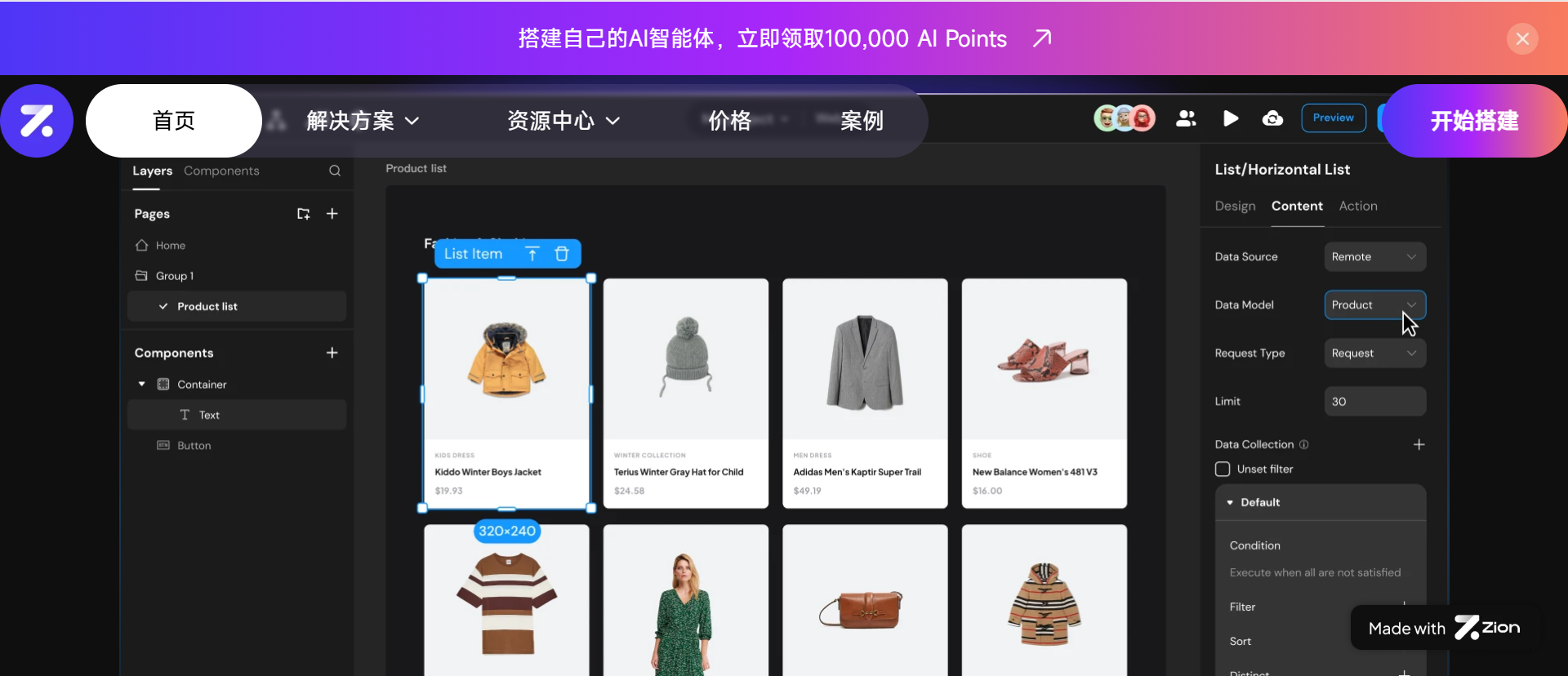Select the green dress product card
This screenshot has height=676, width=1568.
pos(686,601)
